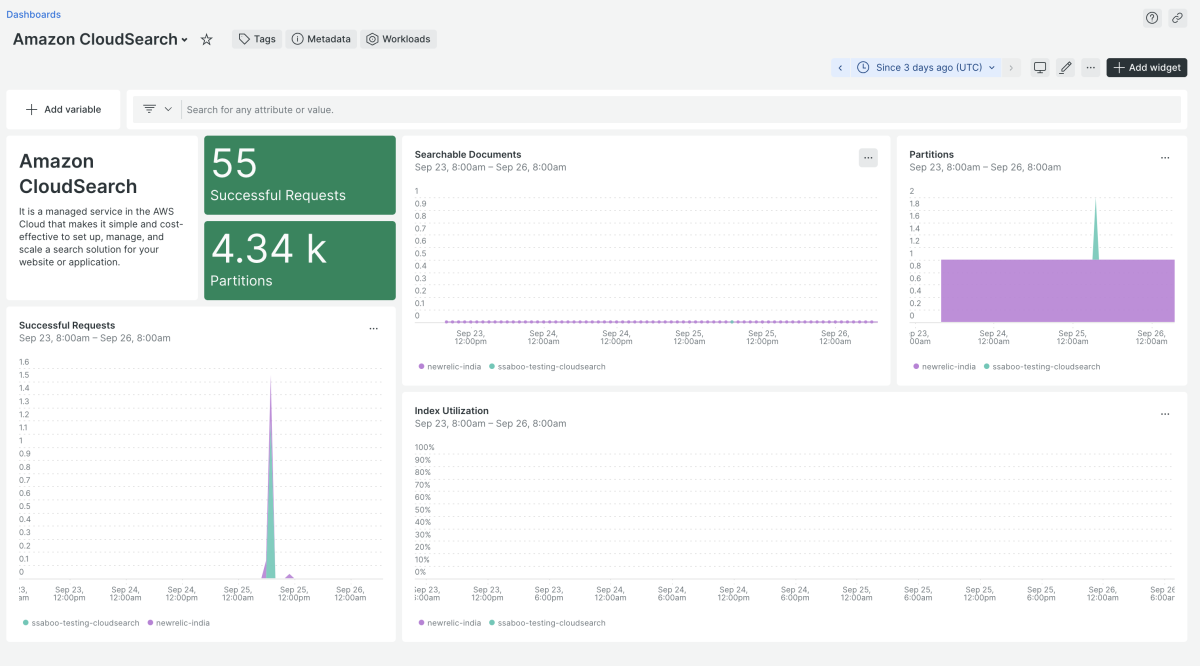Expand the filter options chevron
This screenshot has width=1200, height=666.
[168, 109]
